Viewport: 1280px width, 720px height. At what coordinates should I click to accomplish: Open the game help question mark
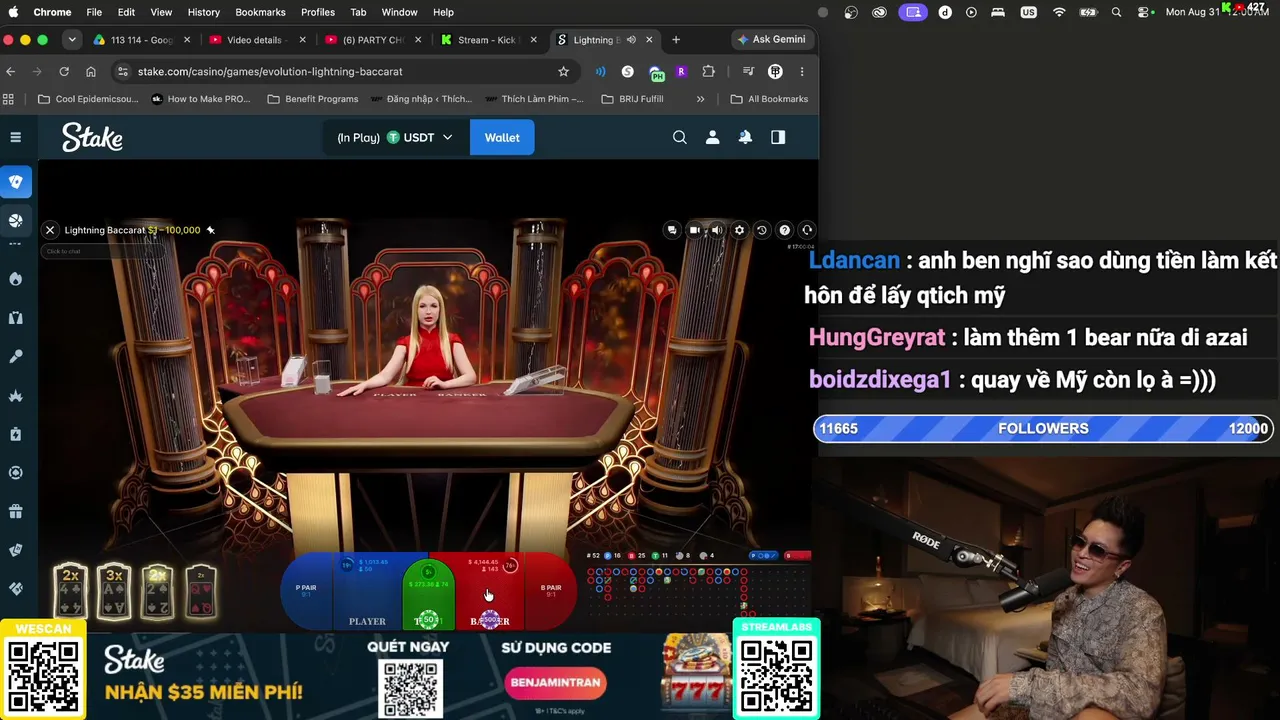point(785,230)
